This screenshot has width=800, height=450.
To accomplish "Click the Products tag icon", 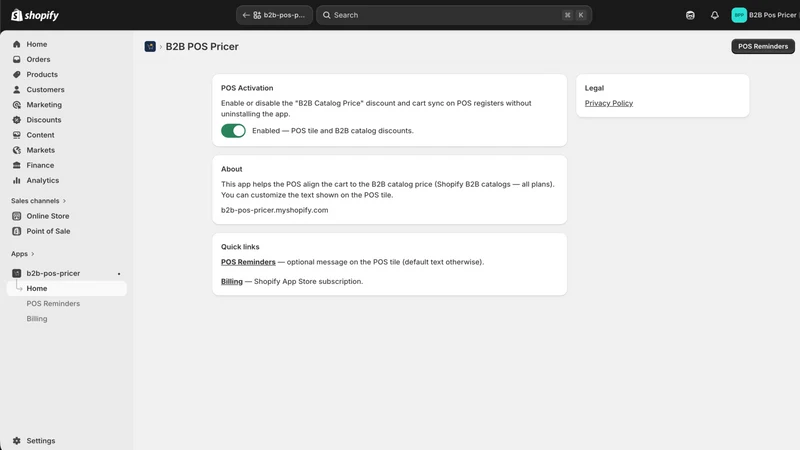I will pyautogui.click(x=17, y=74).
